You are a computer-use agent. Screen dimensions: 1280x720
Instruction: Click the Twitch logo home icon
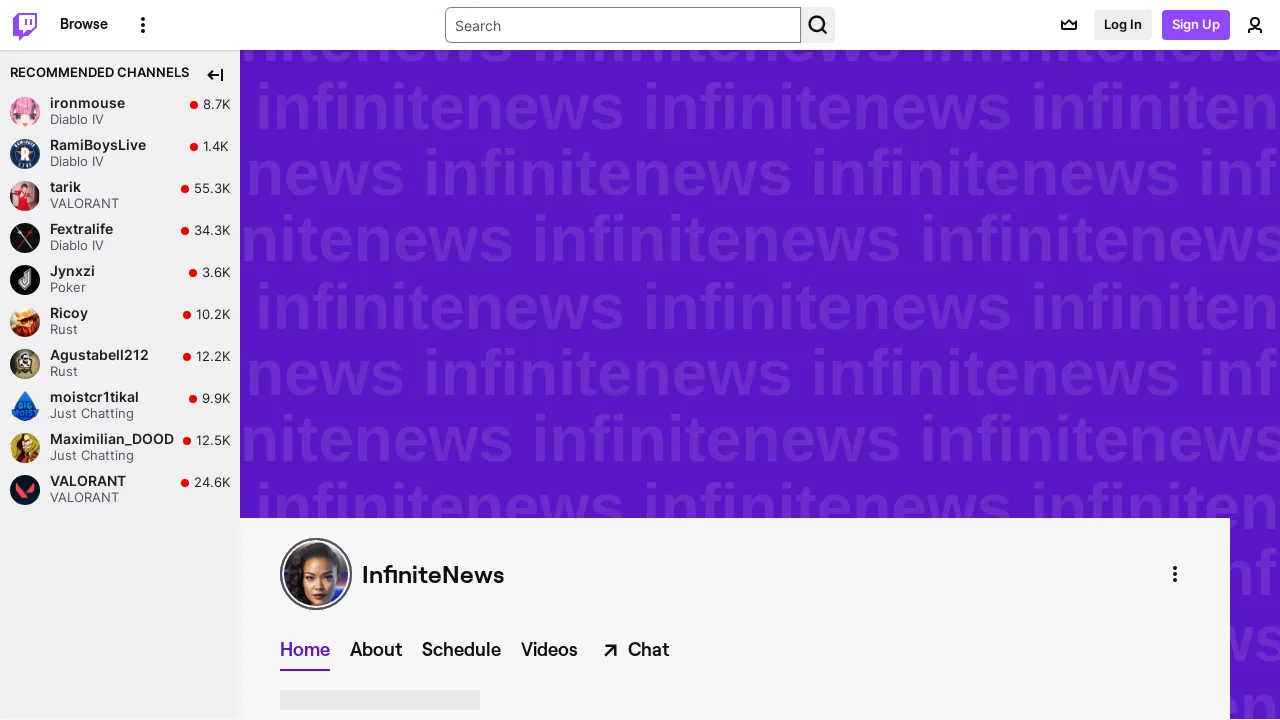click(25, 25)
